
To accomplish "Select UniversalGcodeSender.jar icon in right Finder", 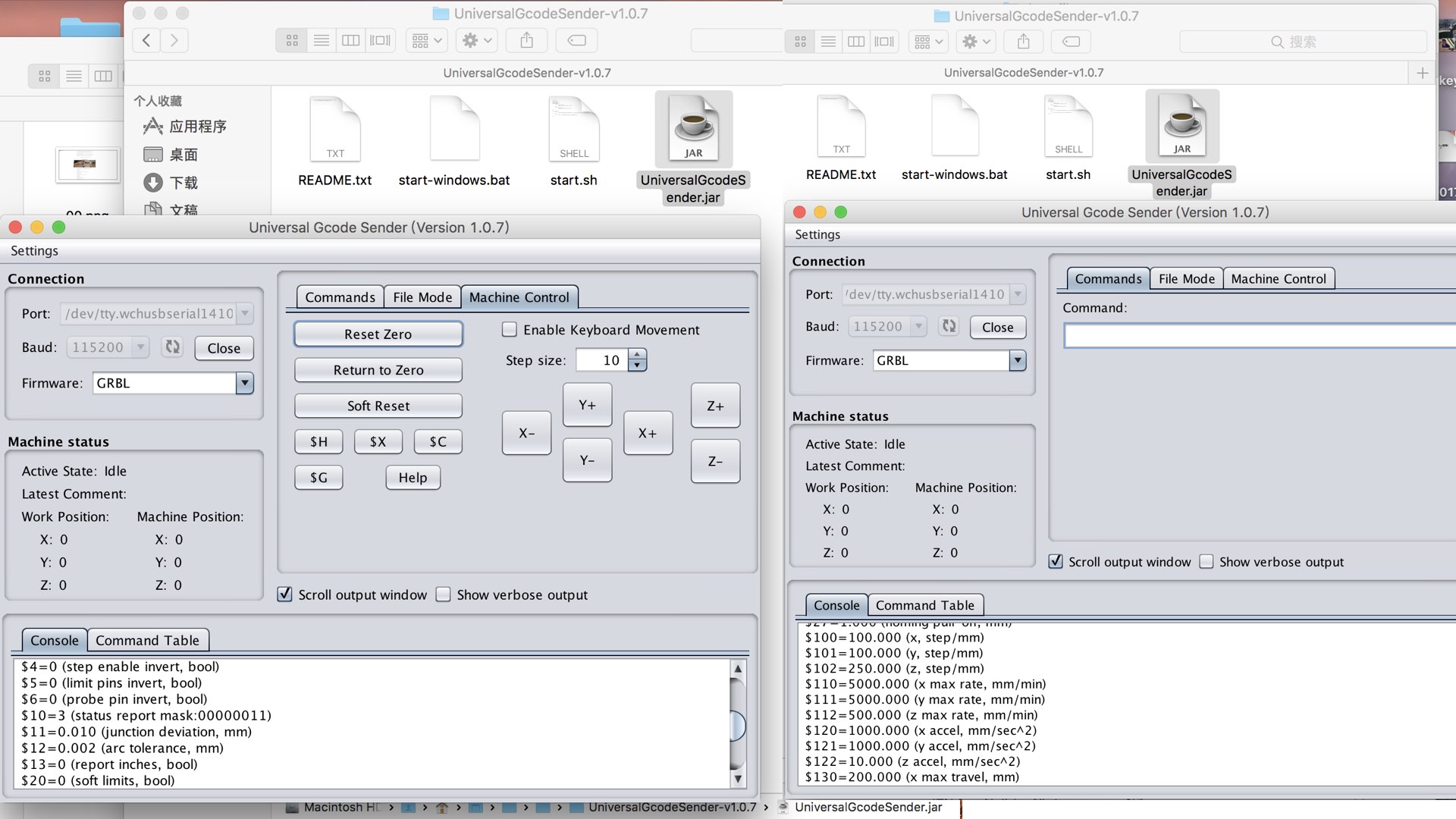I will 1181,125.
